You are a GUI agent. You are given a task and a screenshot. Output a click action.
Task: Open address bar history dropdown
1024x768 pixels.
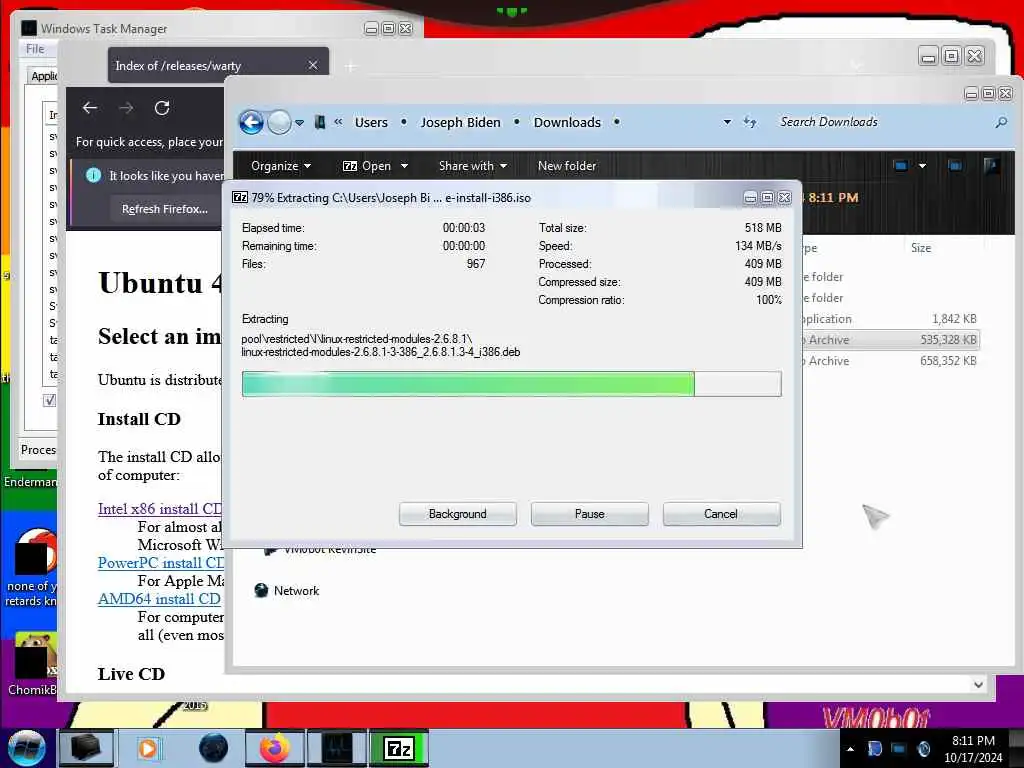tap(727, 122)
